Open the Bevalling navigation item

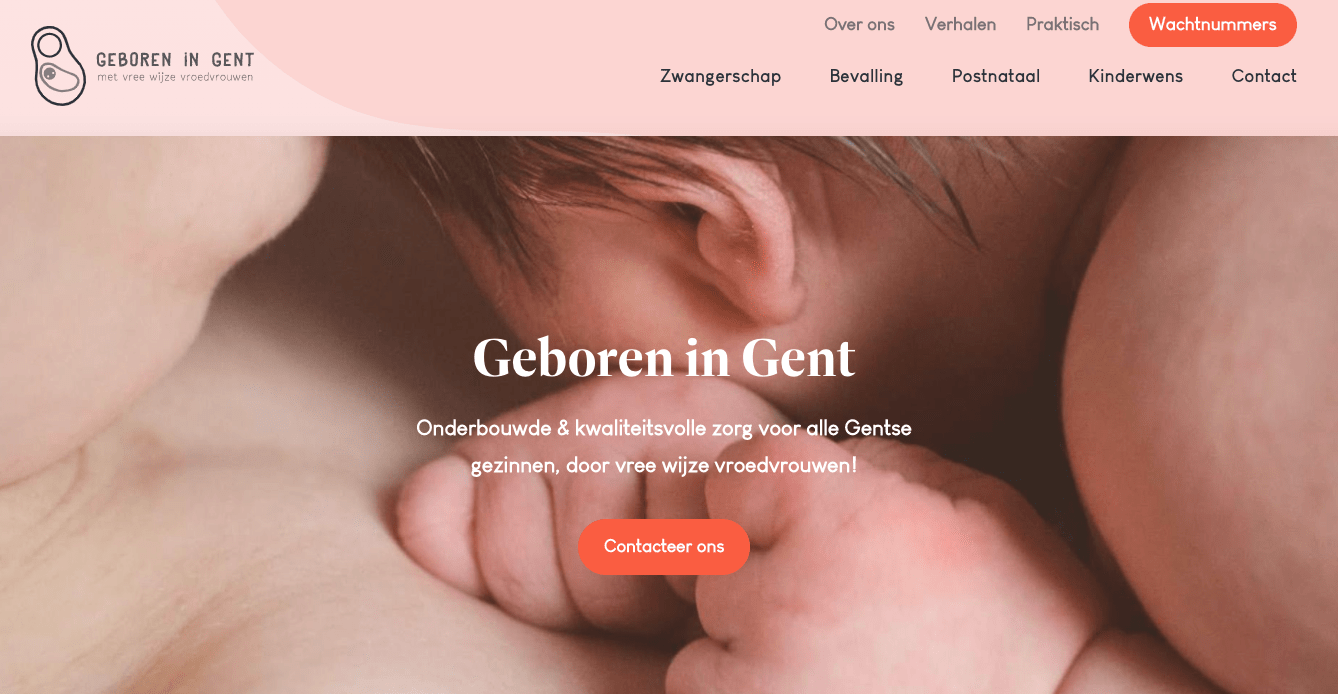pyautogui.click(x=866, y=76)
